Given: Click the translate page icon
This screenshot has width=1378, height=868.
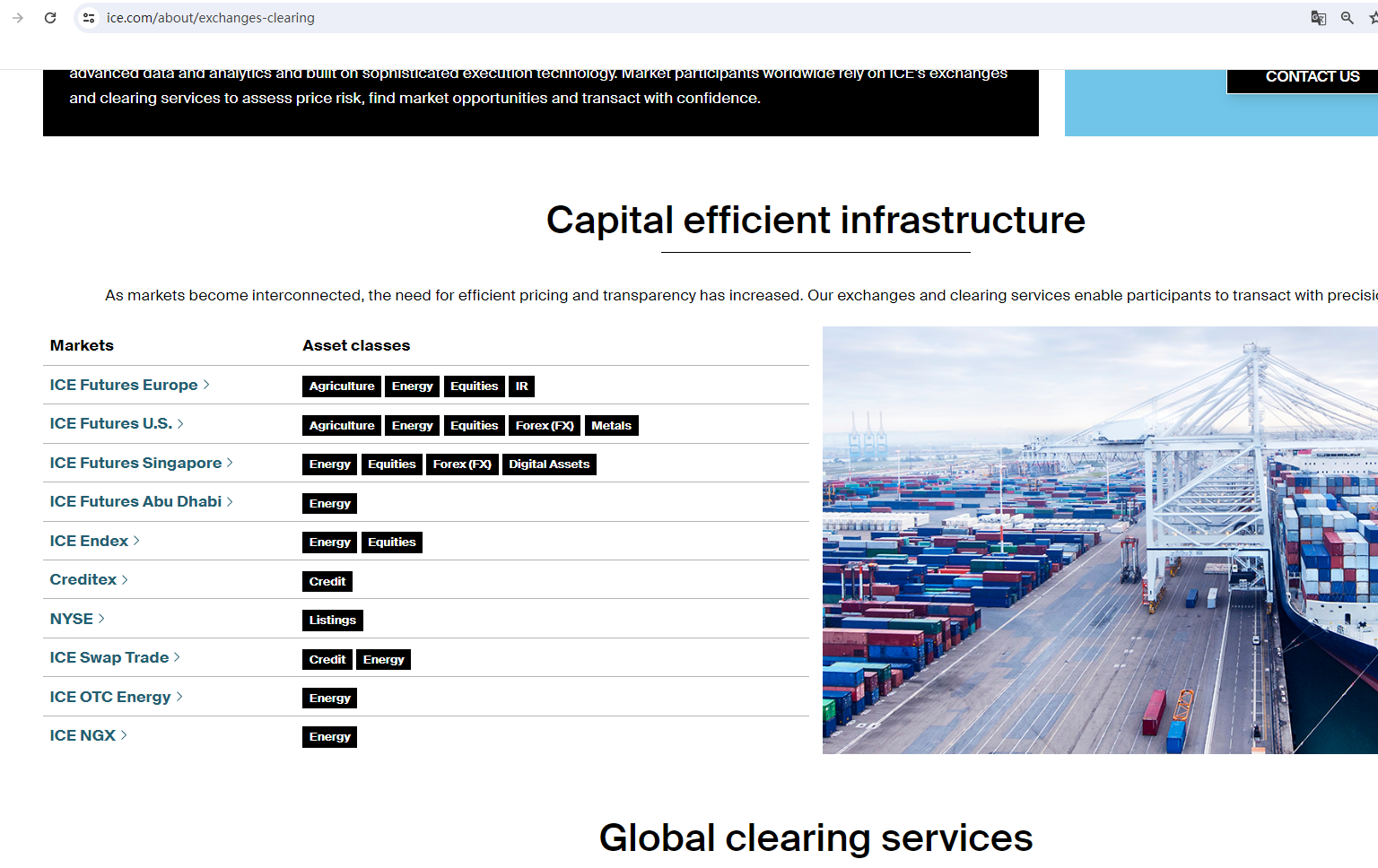Looking at the screenshot, I should (x=1318, y=18).
